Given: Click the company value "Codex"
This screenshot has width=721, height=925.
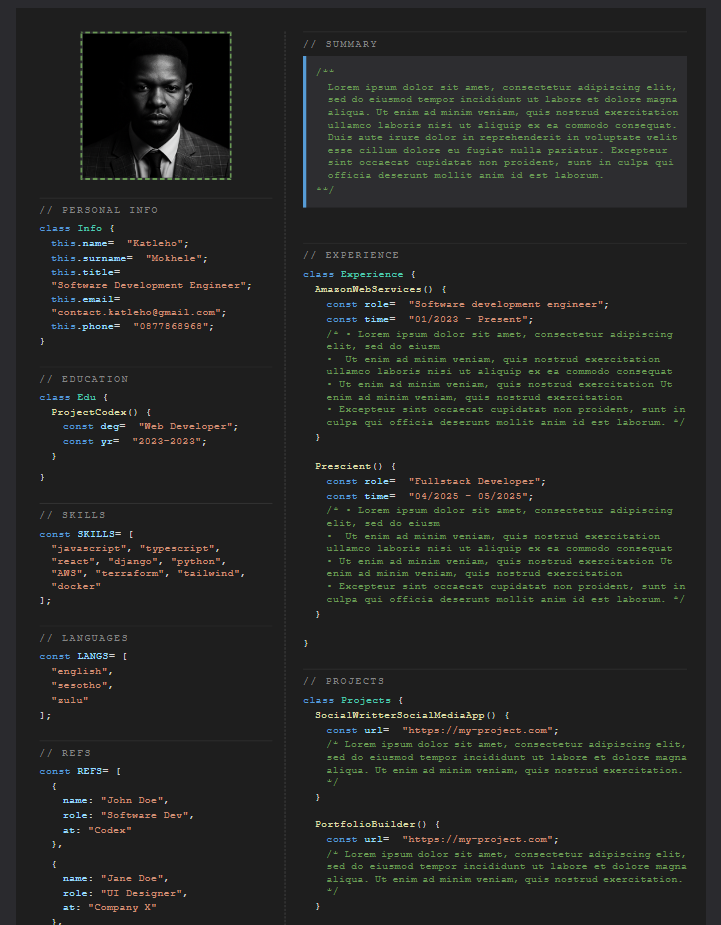Looking at the screenshot, I should (x=110, y=830).
